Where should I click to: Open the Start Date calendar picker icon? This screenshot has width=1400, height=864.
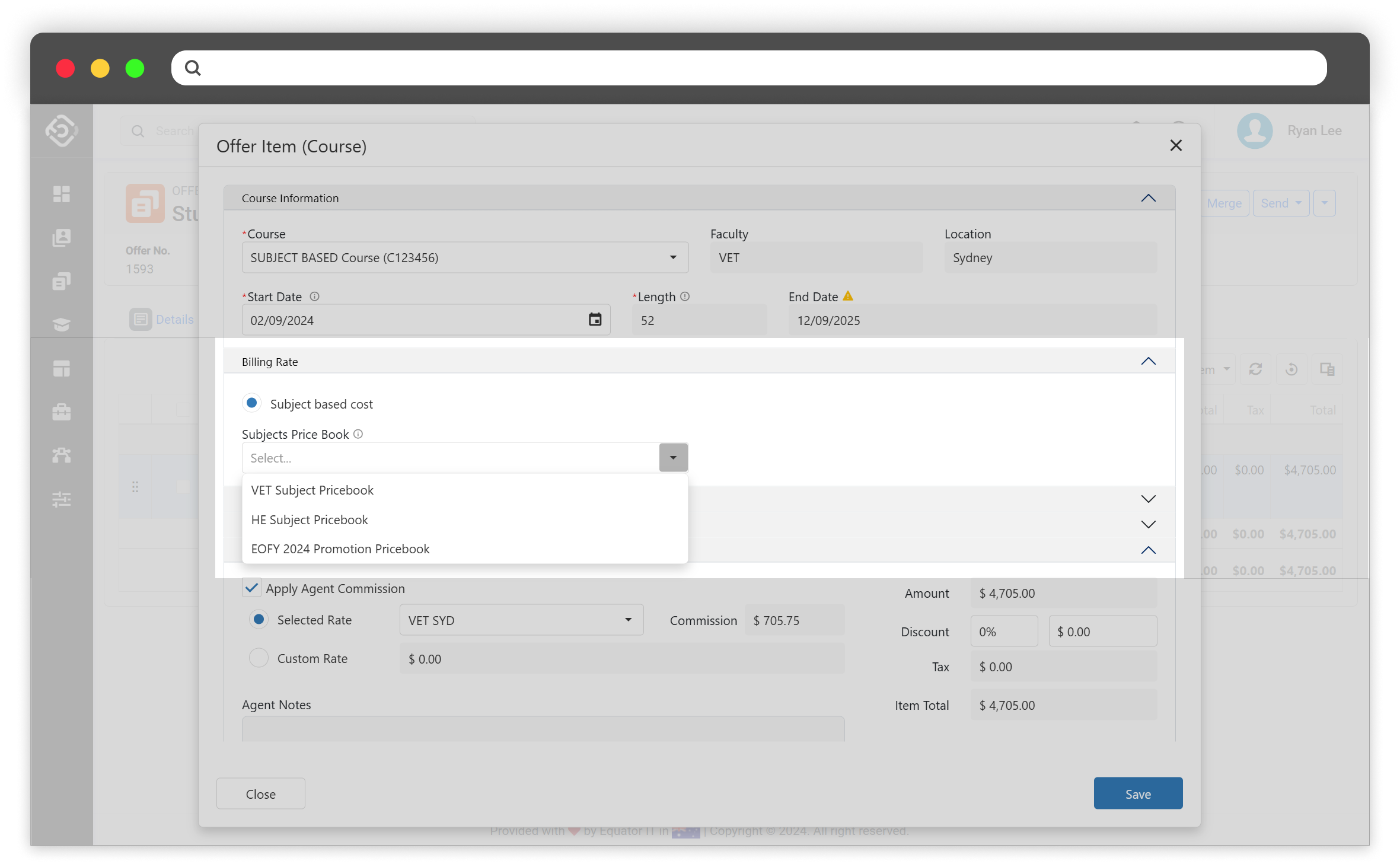[595, 320]
